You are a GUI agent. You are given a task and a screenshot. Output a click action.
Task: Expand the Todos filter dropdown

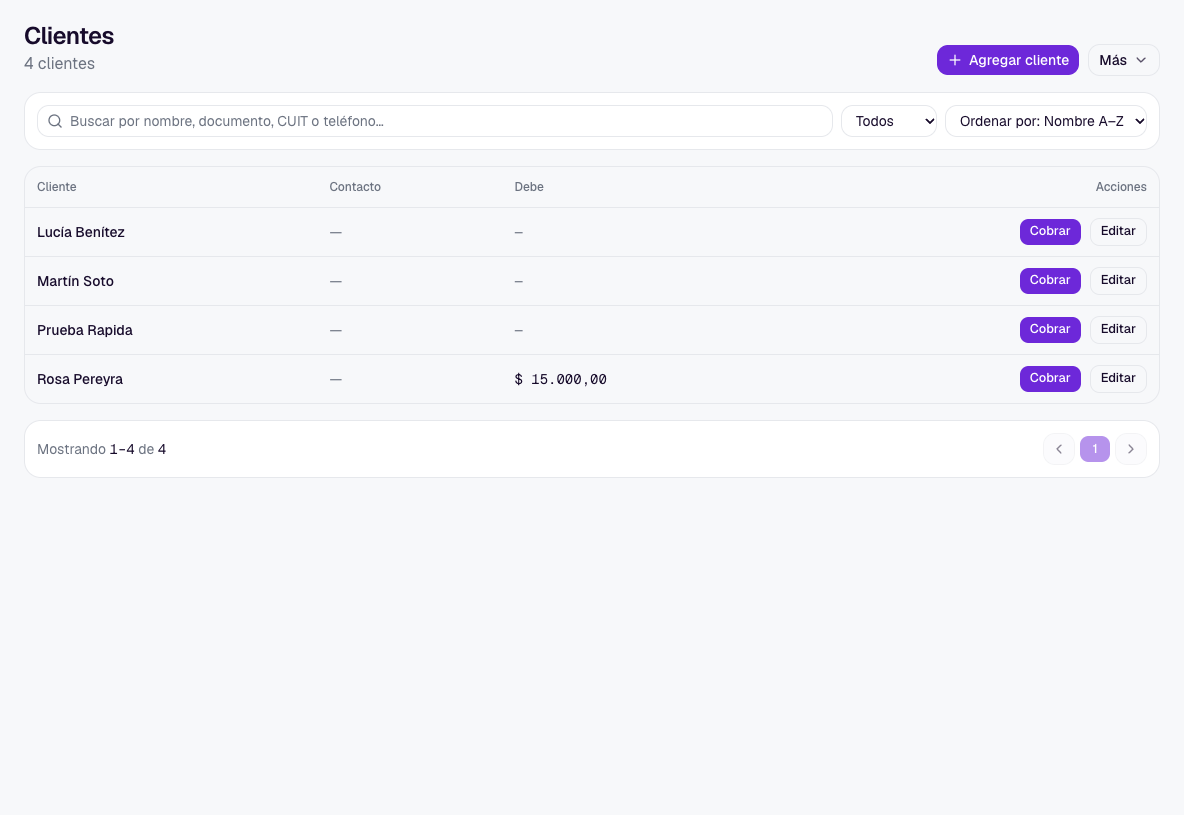click(889, 121)
